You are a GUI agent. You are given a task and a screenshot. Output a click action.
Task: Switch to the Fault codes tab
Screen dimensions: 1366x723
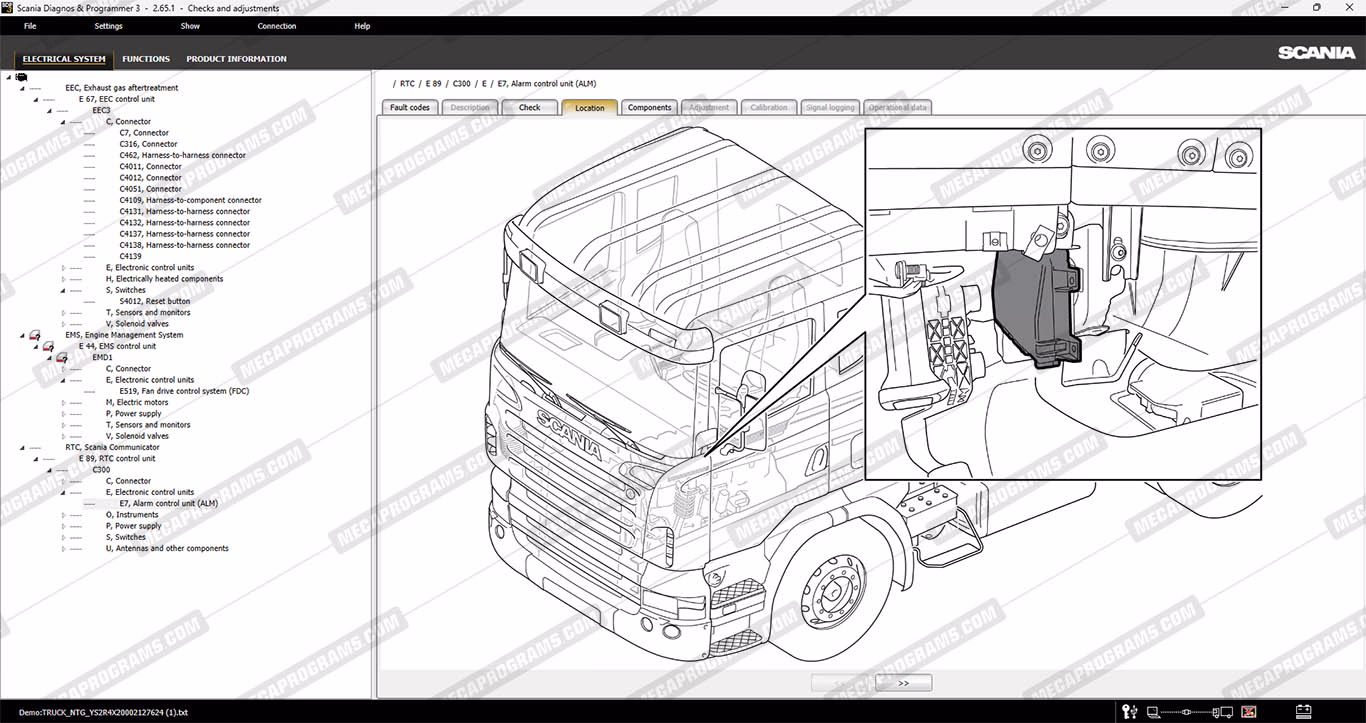point(410,107)
